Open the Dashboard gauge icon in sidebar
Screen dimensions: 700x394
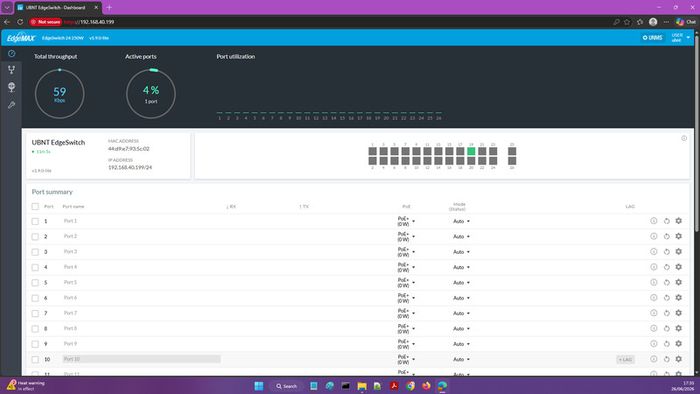pyautogui.click(x=12, y=53)
